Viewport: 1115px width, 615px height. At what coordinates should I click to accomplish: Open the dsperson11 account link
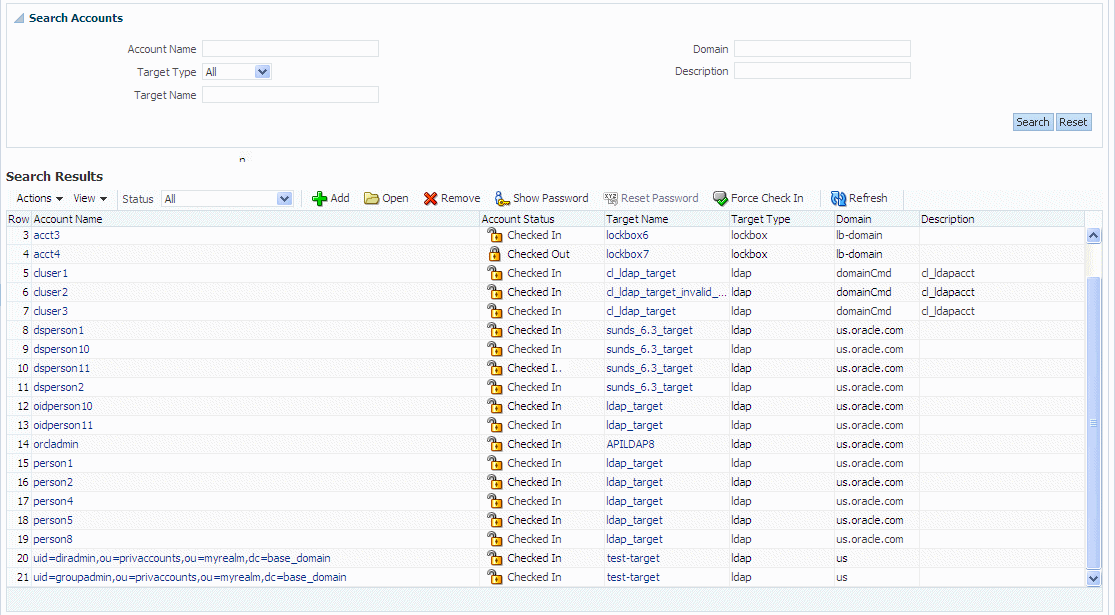pyautogui.click(x=61, y=368)
